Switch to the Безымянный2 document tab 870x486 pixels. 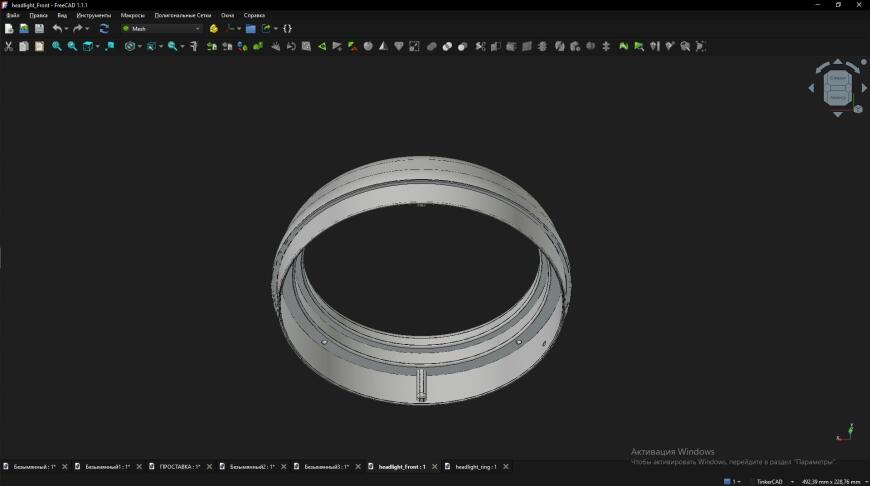(252, 467)
